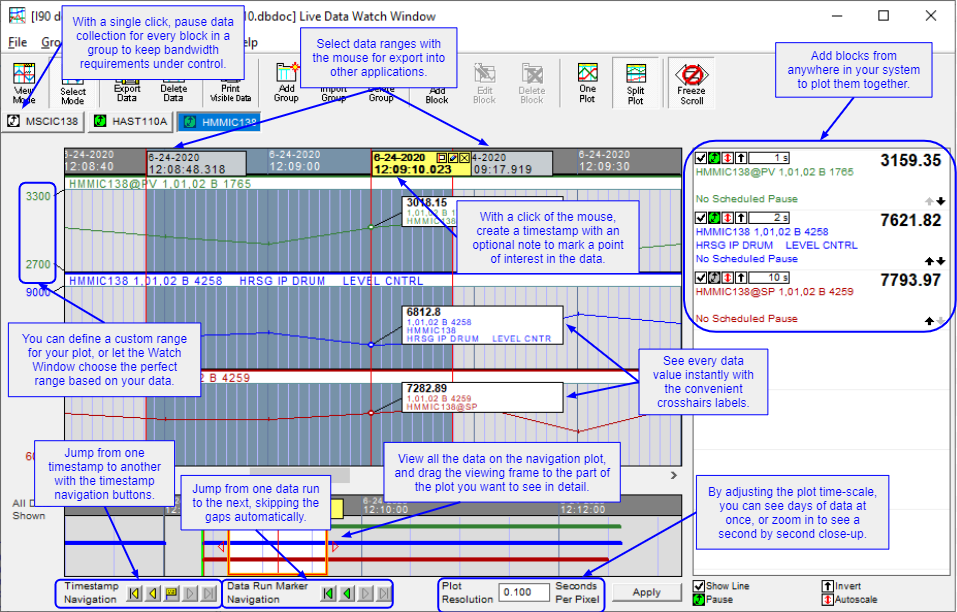Enable the Pause checkbox near Autoscale

coord(698,599)
